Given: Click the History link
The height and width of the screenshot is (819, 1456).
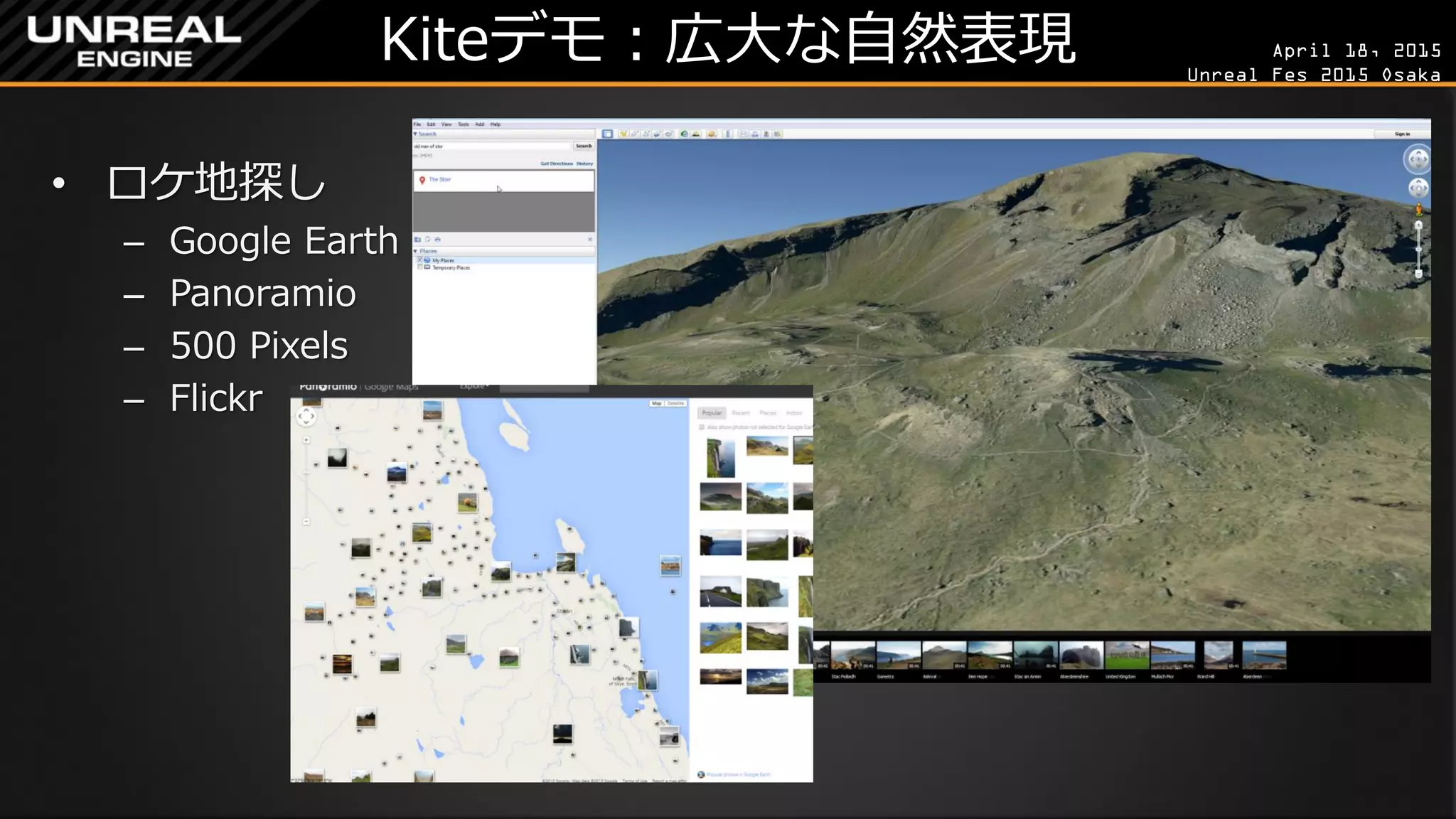Looking at the screenshot, I should coord(585,164).
